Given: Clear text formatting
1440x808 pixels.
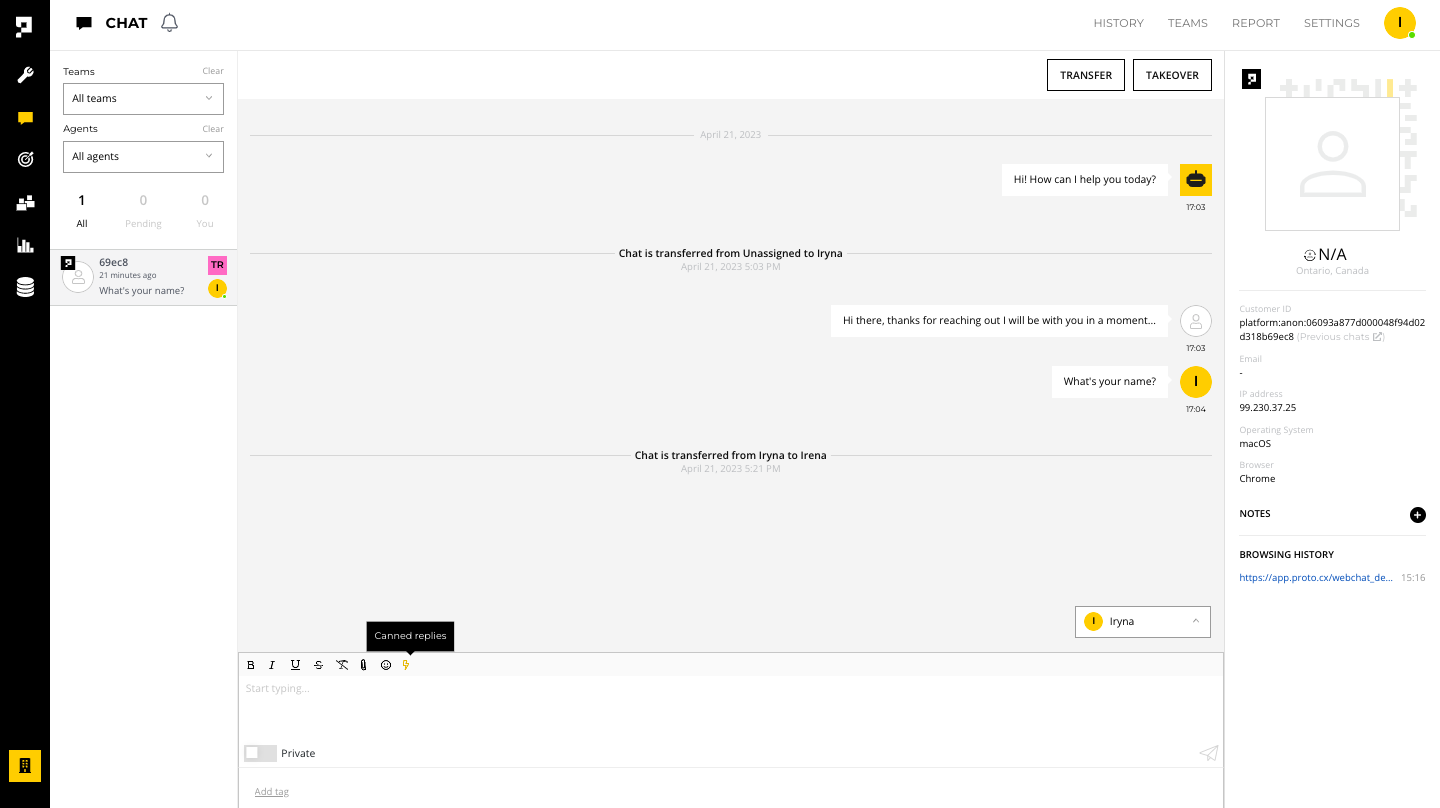Looking at the screenshot, I should tap(342, 665).
